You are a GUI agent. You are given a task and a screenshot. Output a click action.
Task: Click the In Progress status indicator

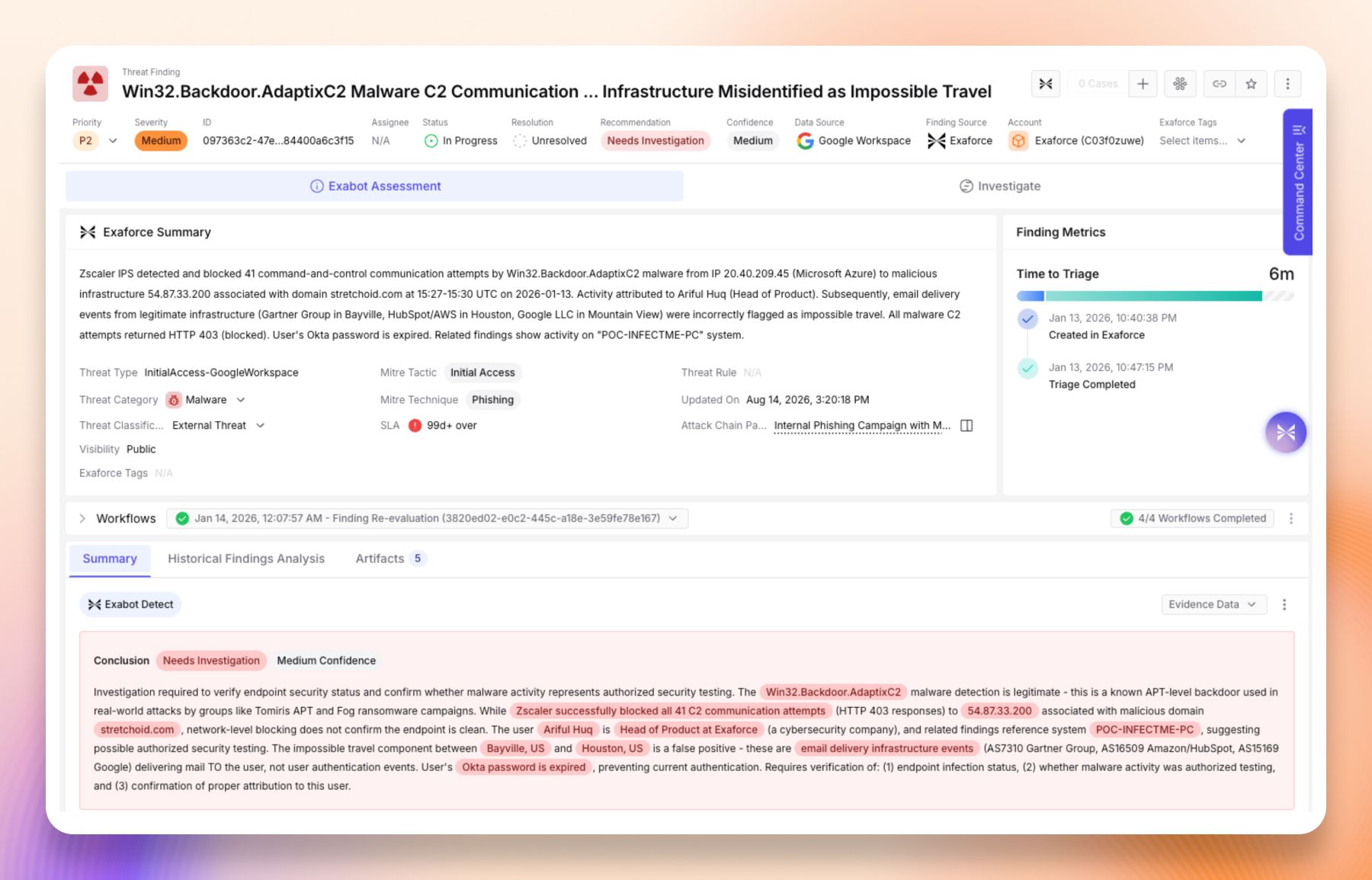(460, 141)
